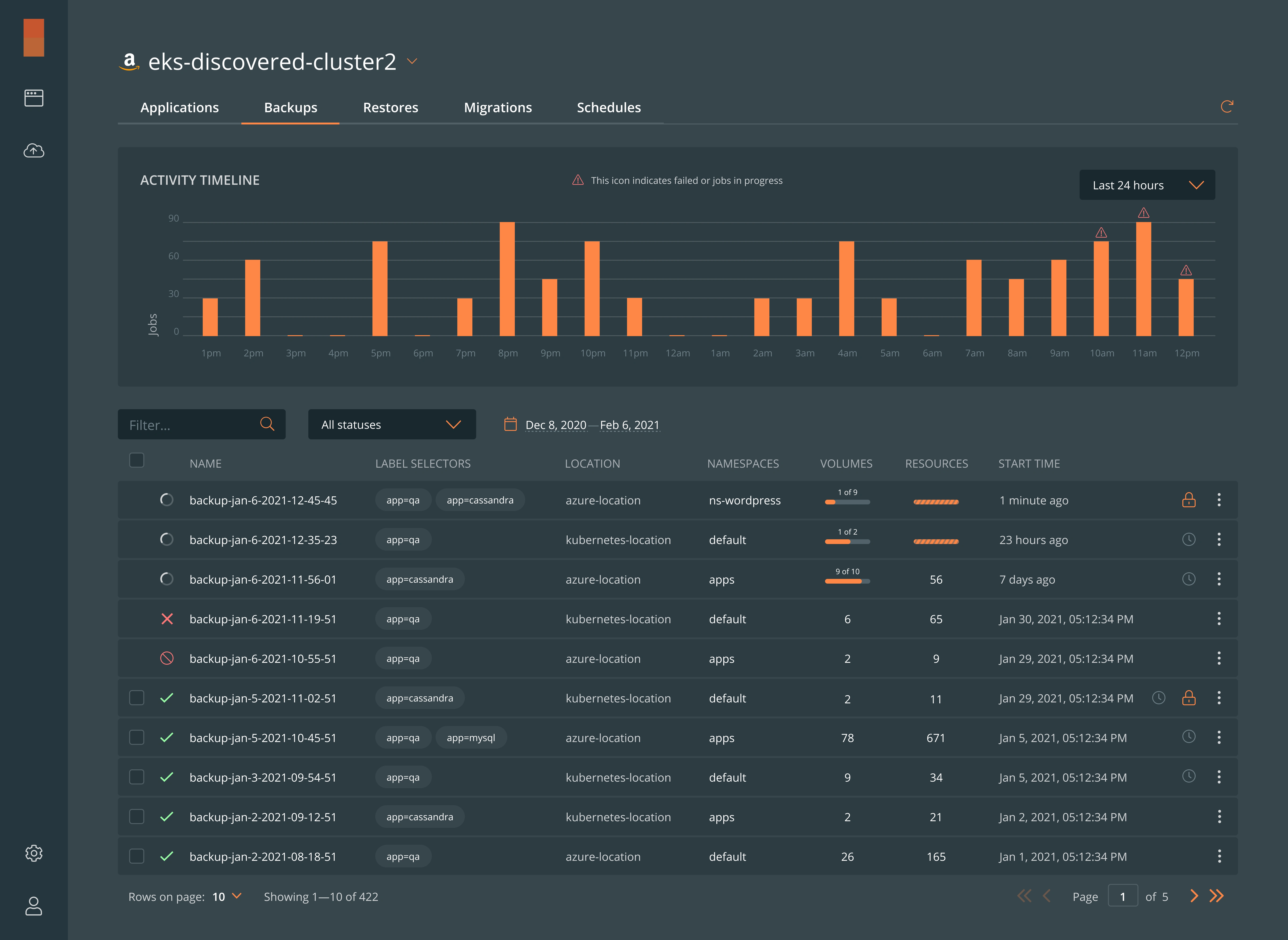Screen dimensions: 1288x940
Task: Toggle the select-all checkbox in table header
Action: click(x=136, y=460)
